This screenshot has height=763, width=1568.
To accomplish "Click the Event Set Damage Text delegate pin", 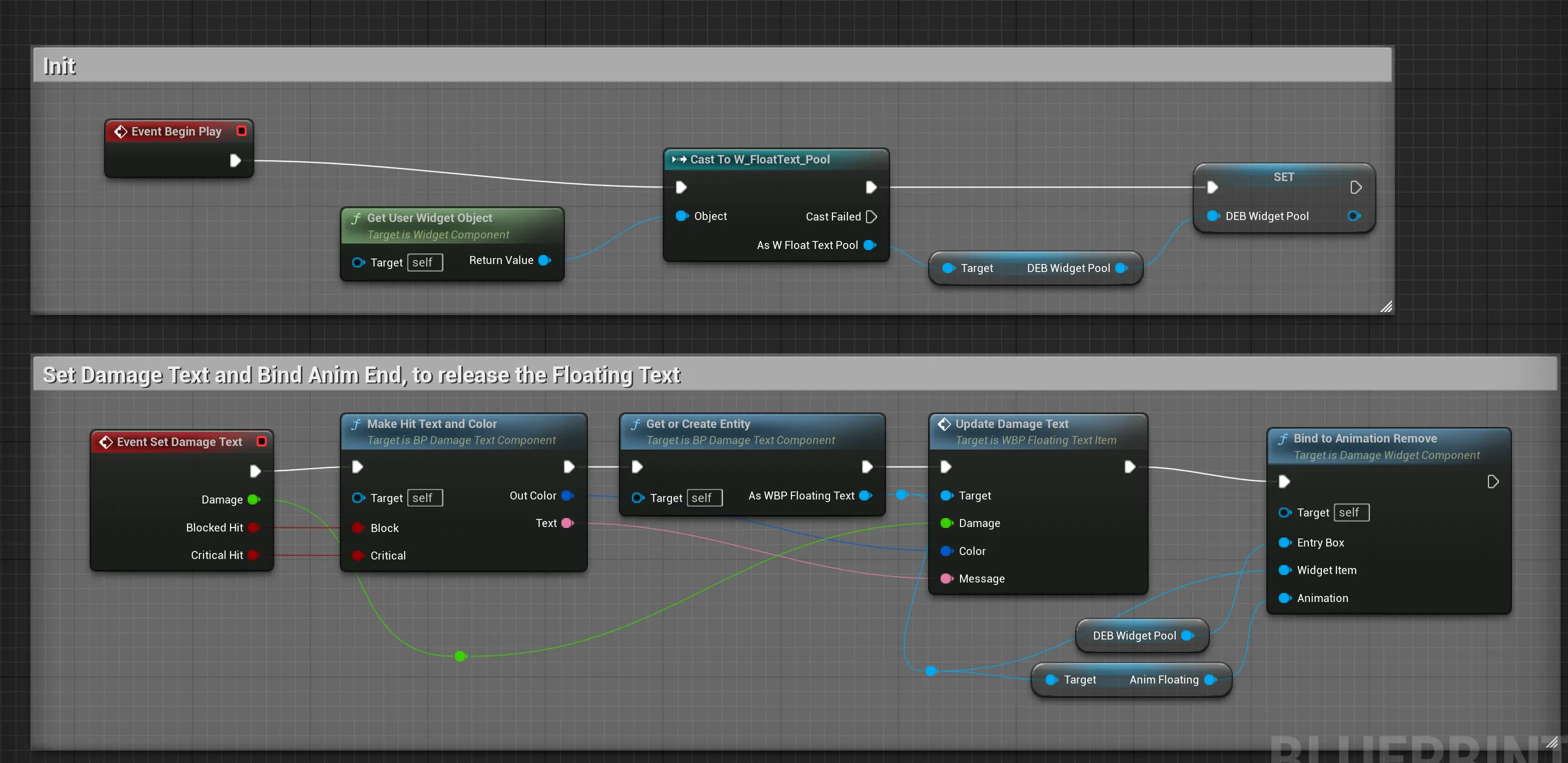I will coord(262,441).
